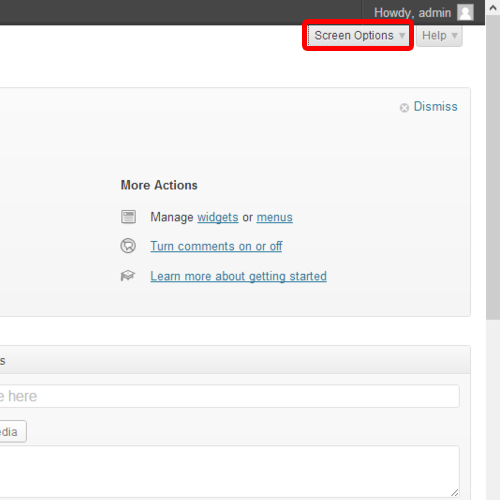Click the comments bubble icon
Screen dimensions: 500x500
(x=128, y=246)
